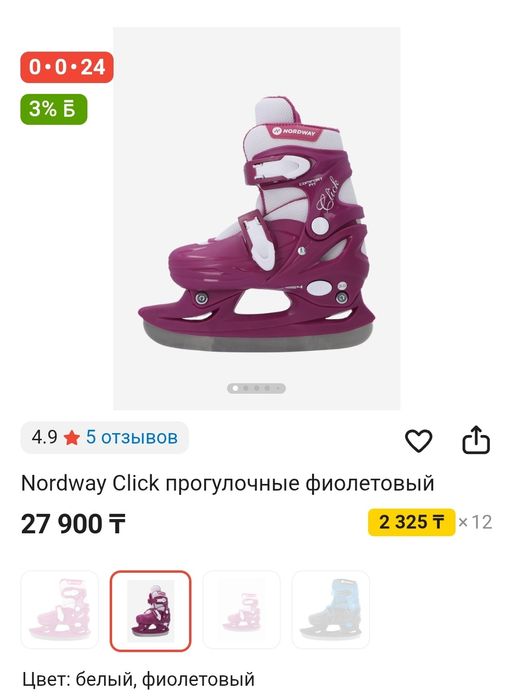Screen dimensions: 513x699
Task: Tap the red star rating icon
Action: pos(71,438)
